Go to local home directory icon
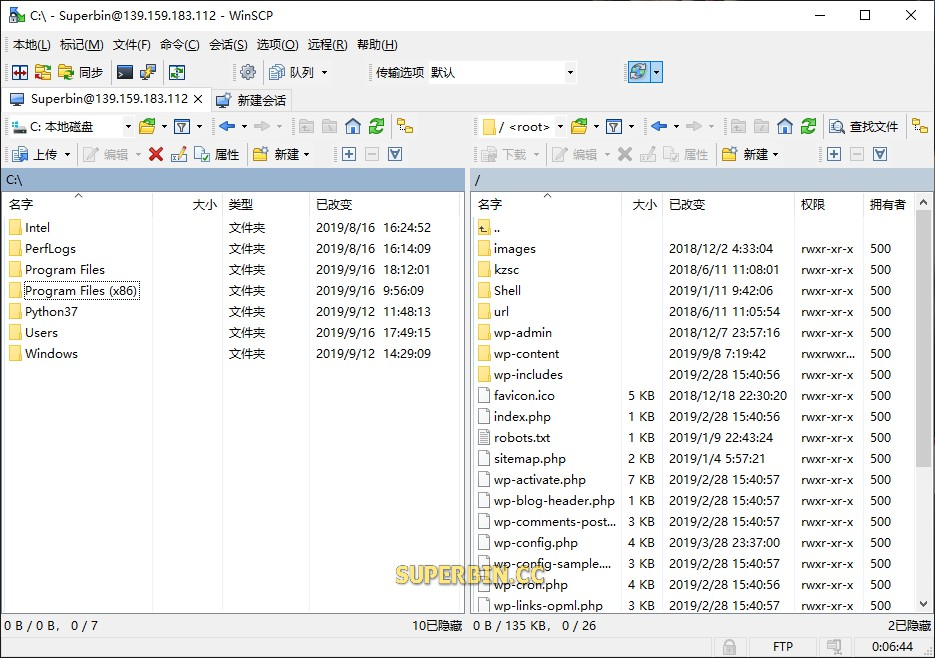Image resolution: width=935 pixels, height=658 pixels. click(353, 126)
